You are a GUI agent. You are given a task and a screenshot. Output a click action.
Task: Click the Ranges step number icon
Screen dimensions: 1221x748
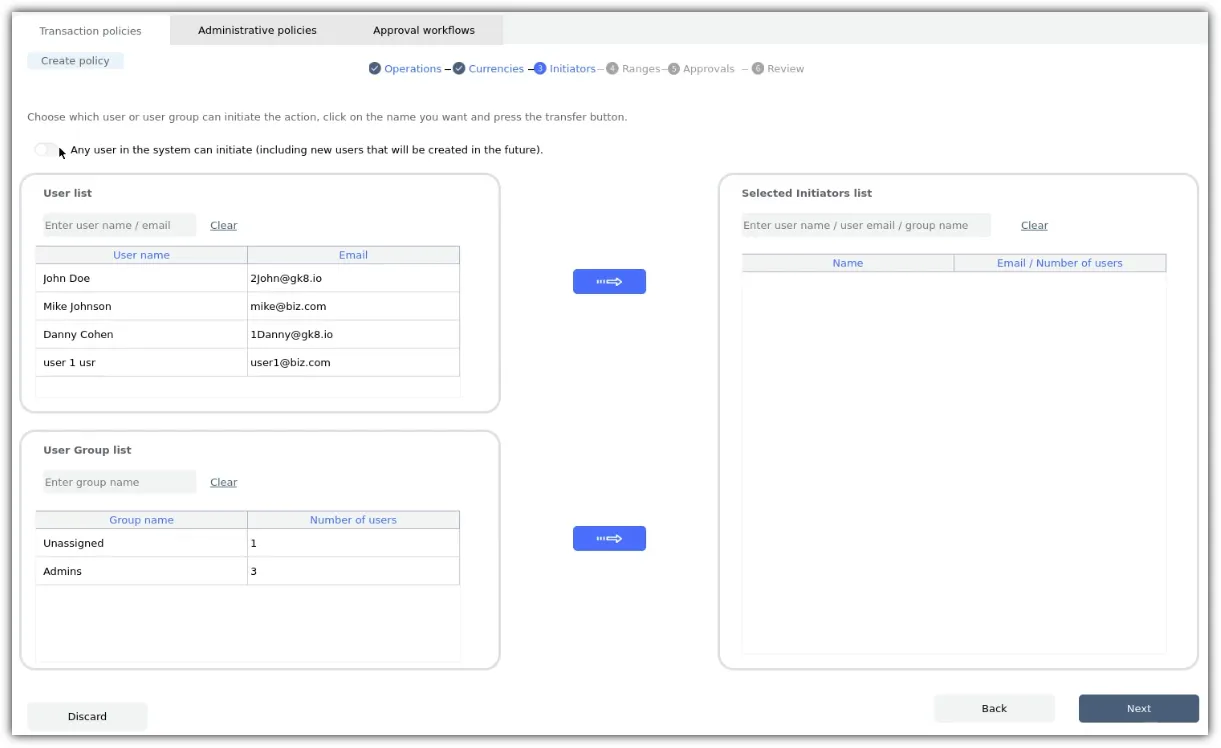click(612, 69)
